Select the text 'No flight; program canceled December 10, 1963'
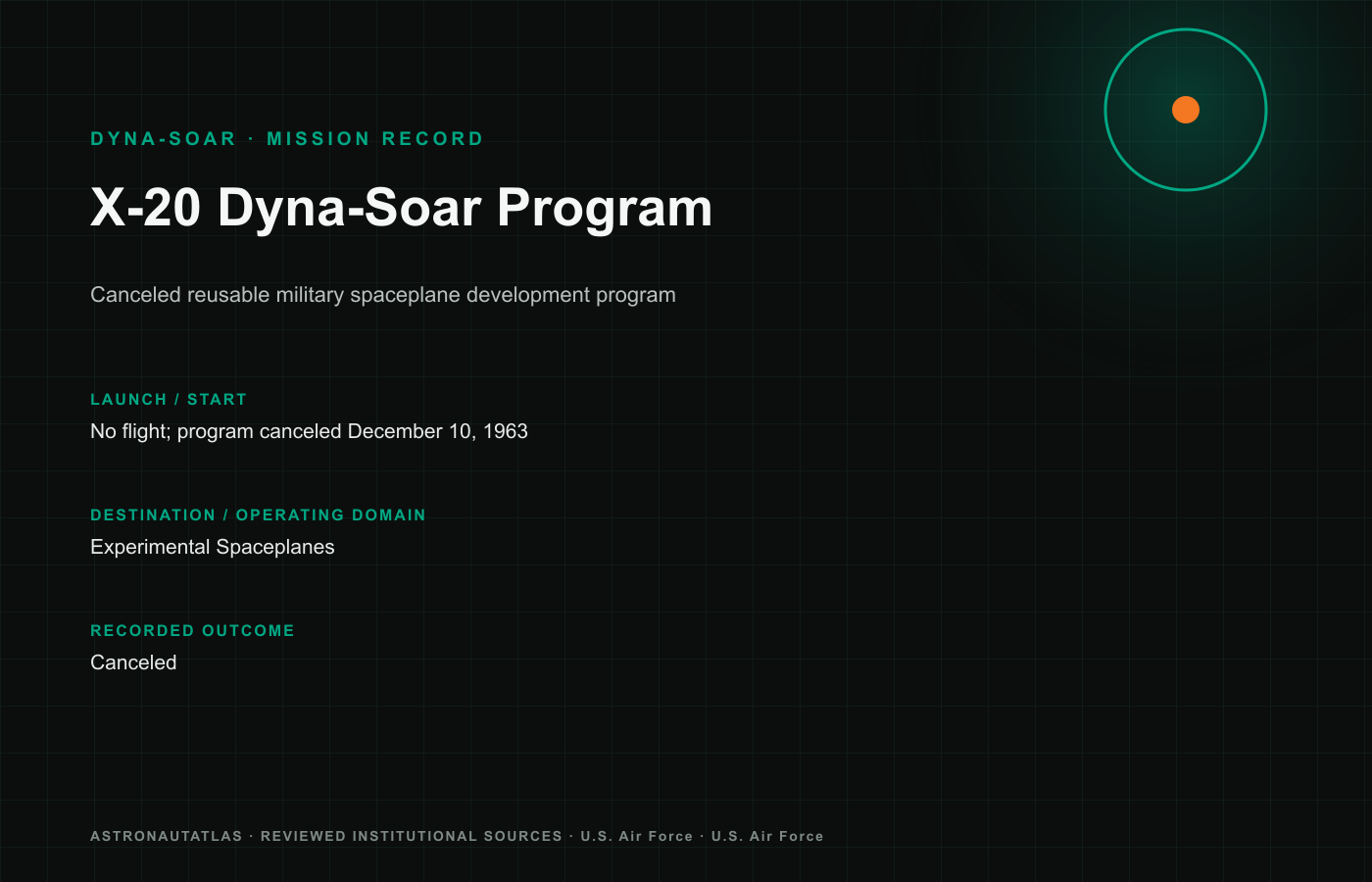The width and height of the screenshot is (1372, 882). click(309, 431)
